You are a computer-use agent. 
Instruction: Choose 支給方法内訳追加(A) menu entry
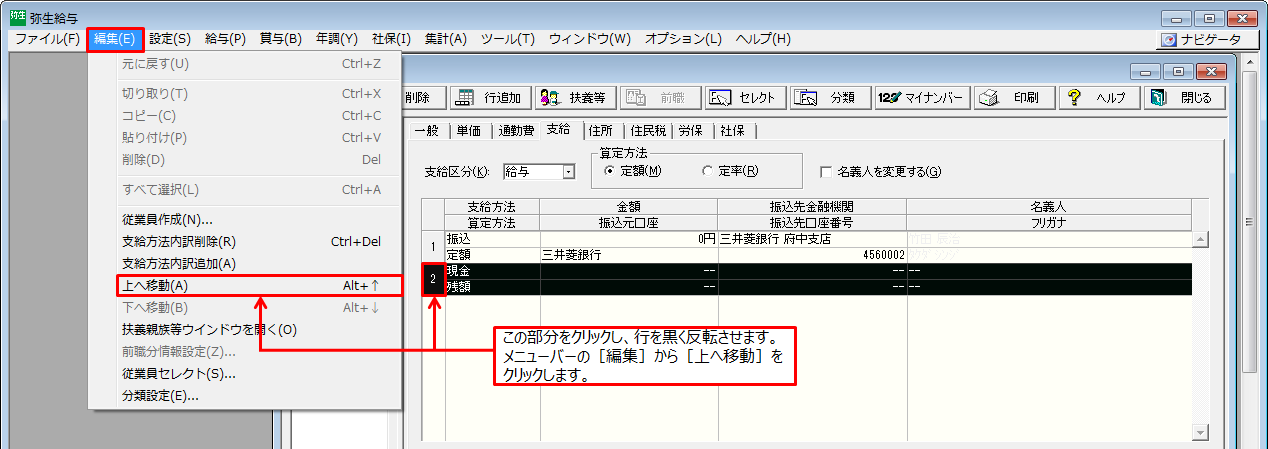point(245,263)
